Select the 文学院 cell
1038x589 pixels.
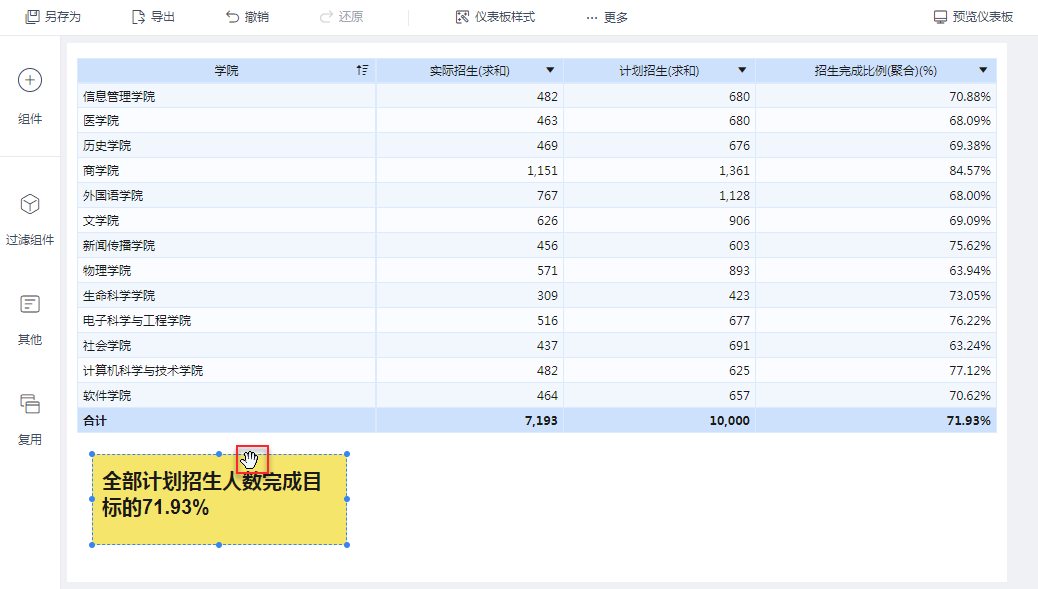point(226,220)
